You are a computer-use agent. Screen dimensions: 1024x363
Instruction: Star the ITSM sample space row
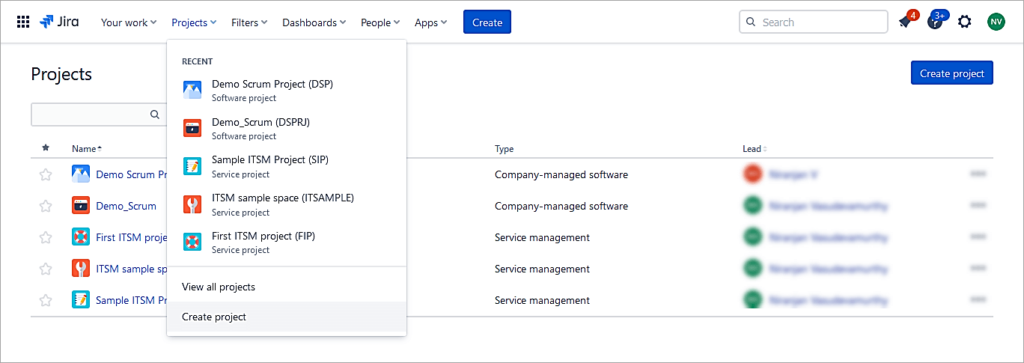[x=46, y=268]
